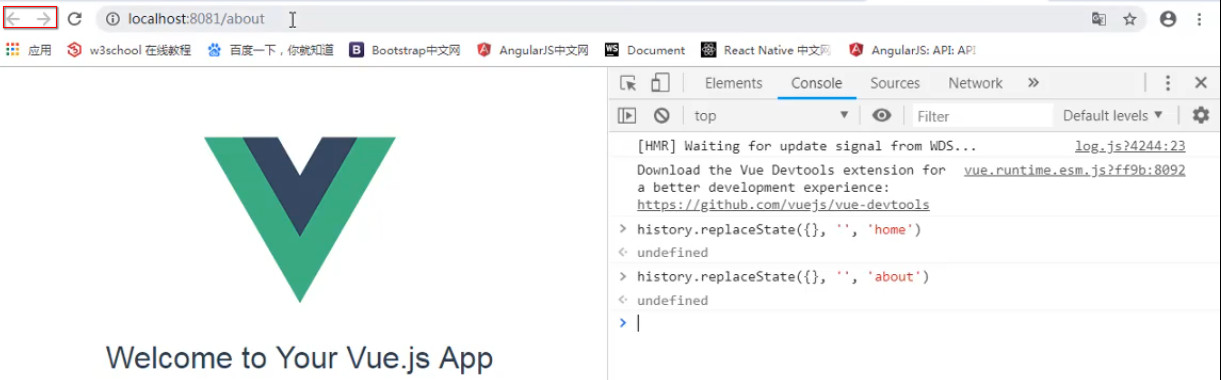Open 百度一下,你就知道 bookmark
This screenshot has width=1221, height=380.
[x=270, y=50]
